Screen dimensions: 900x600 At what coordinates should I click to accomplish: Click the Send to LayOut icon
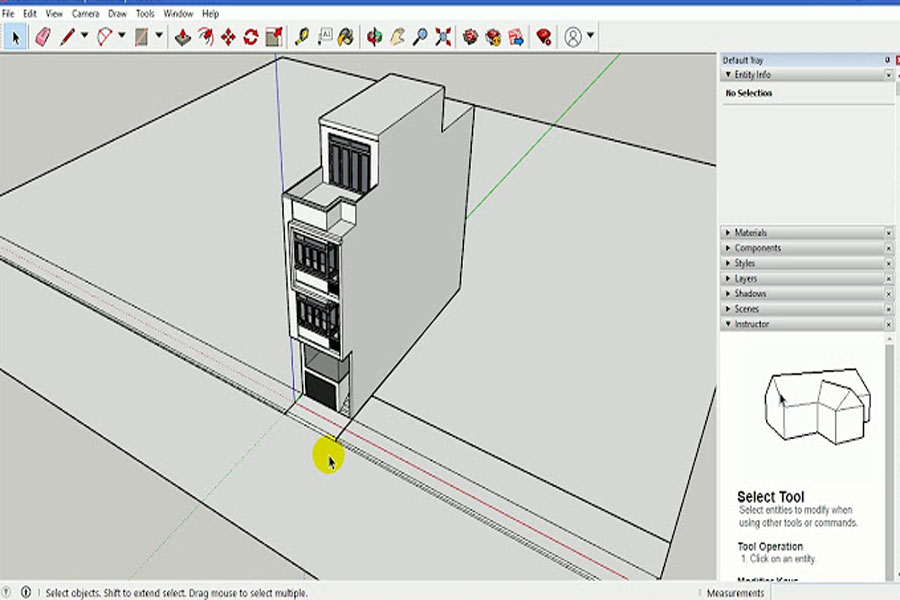pos(516,37)
